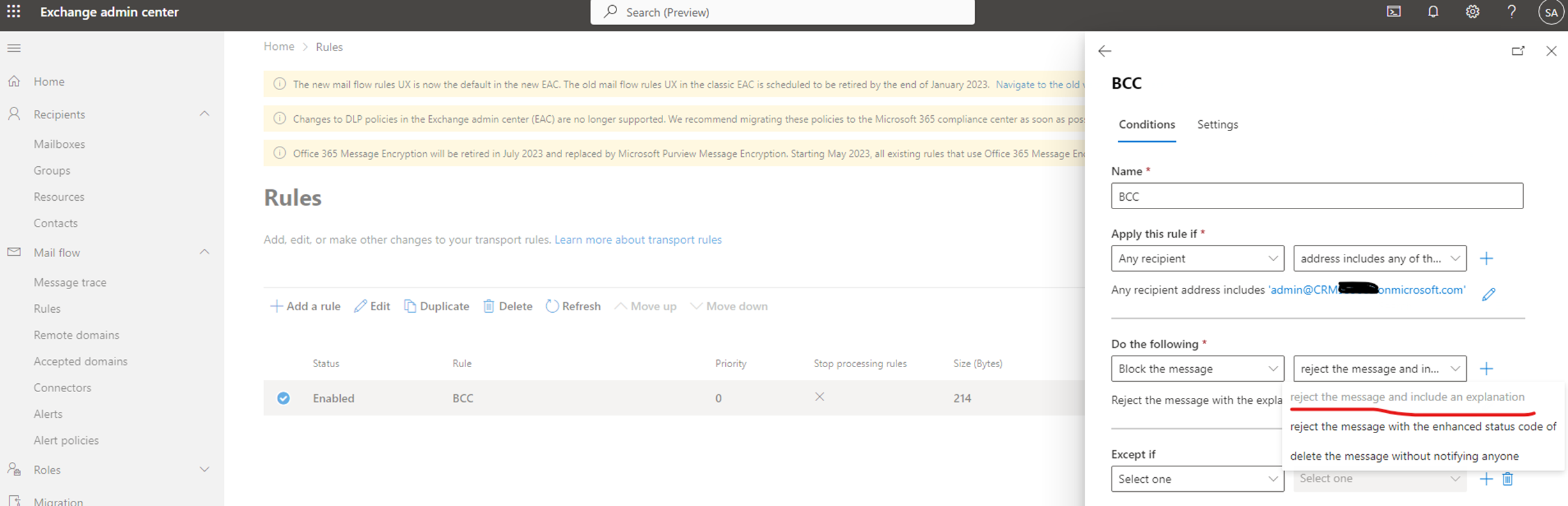Click Add a rule
This screenshot has width=1568, height=506.
tap(305, 306)
